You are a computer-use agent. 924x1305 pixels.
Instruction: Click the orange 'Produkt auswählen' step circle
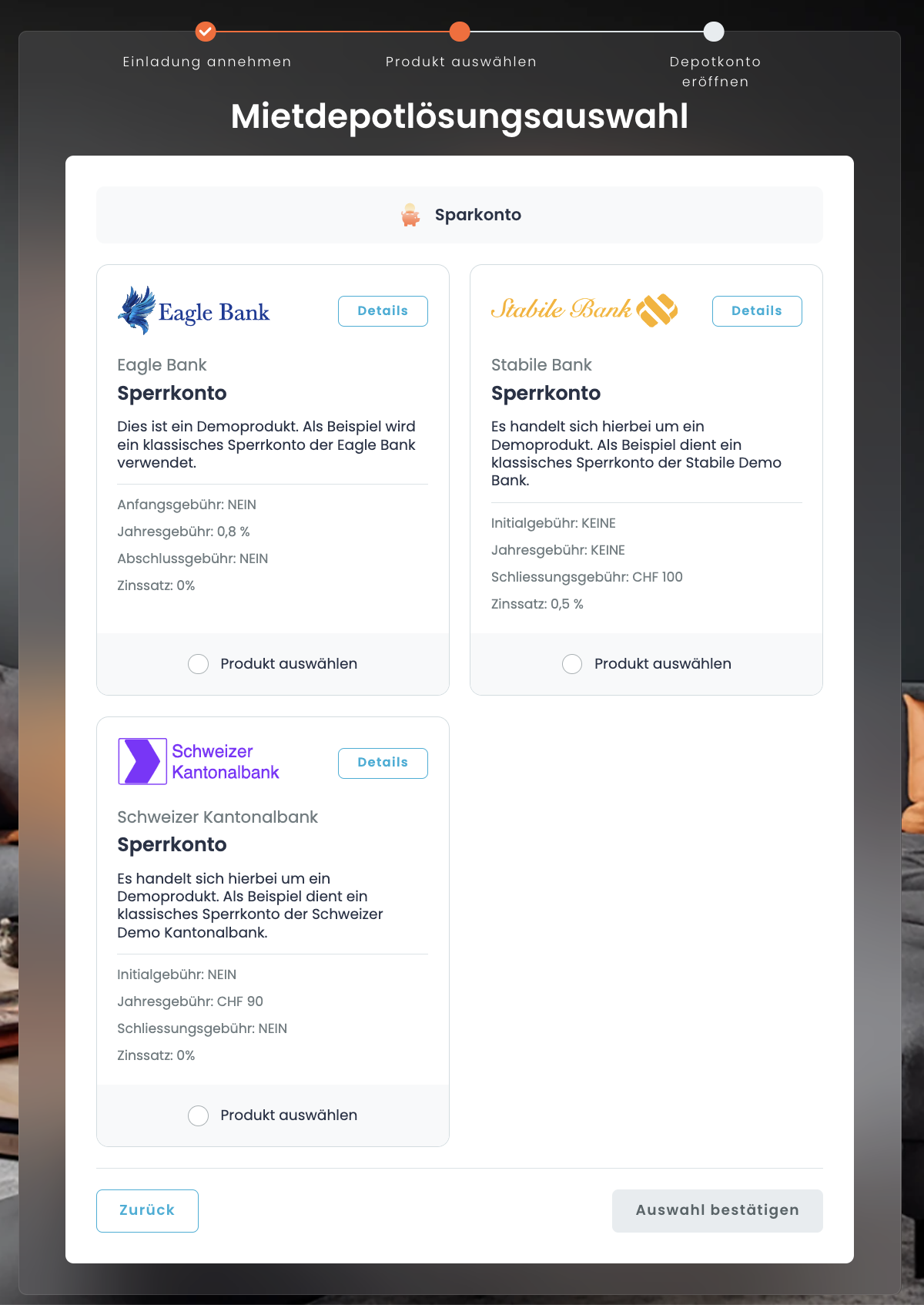point(460,32)
